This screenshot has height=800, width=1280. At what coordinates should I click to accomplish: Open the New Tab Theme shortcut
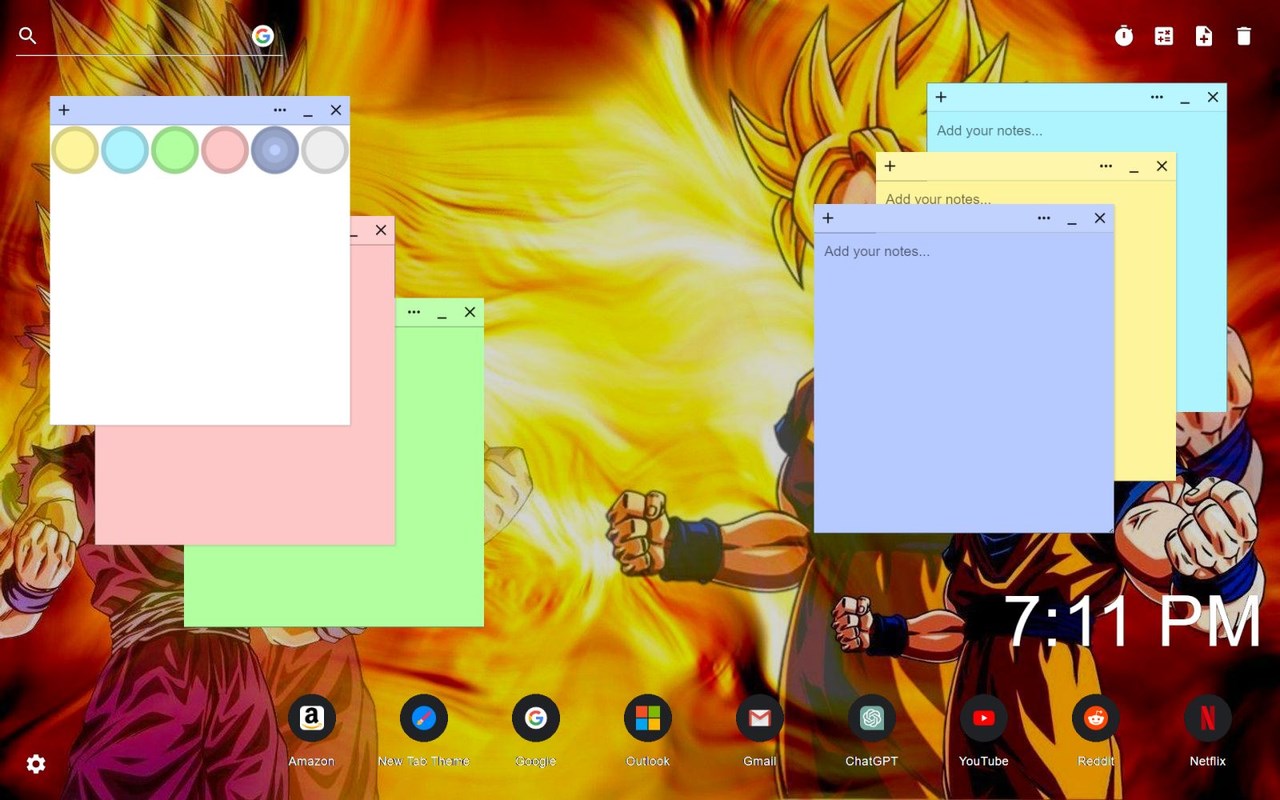click(424, 718)
